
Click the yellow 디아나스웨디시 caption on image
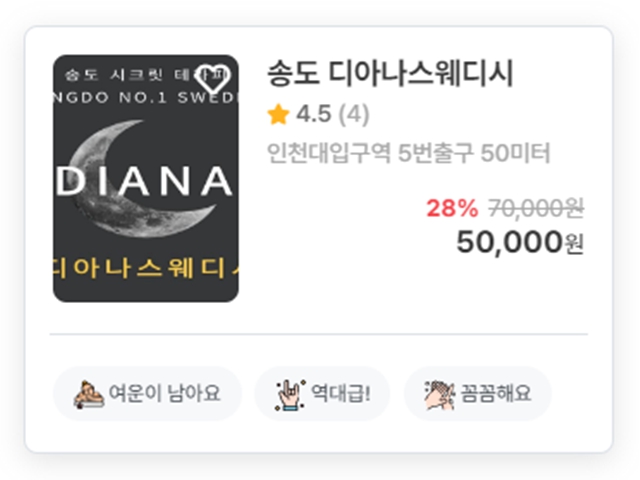pyautogui.click(x=146, y=269)
